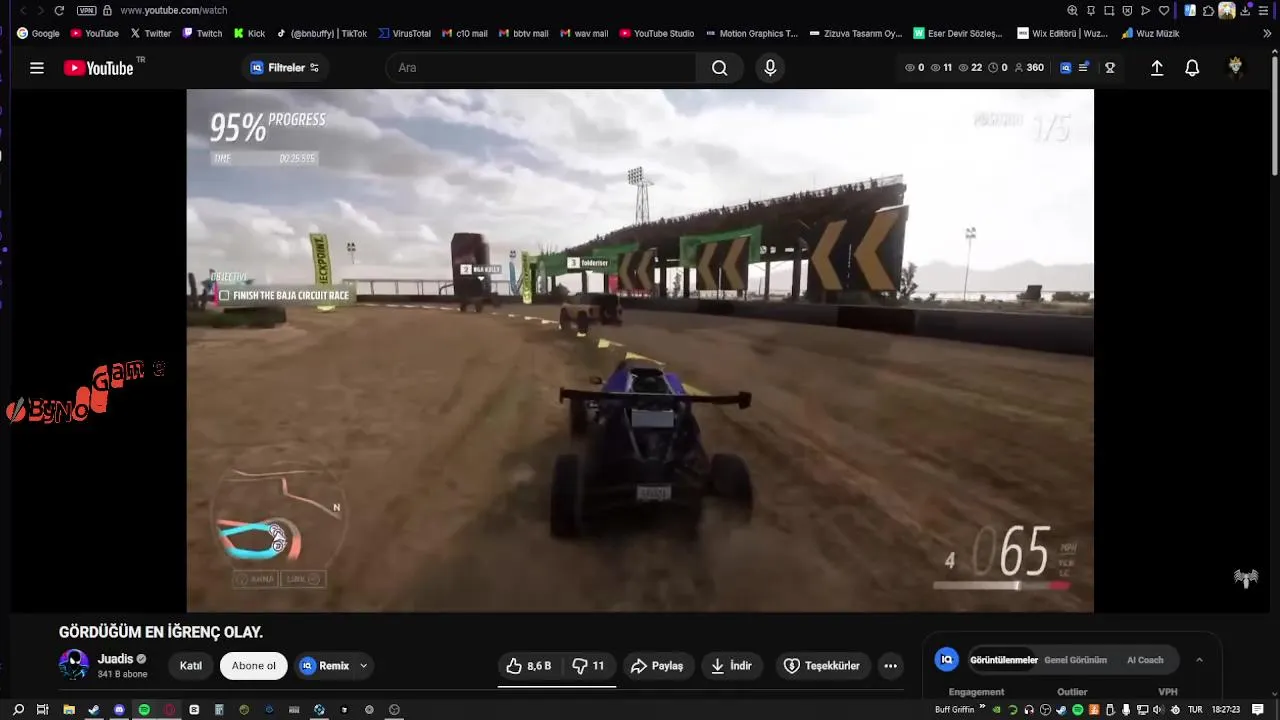
Task: Click the Forza gameplay video player
Action: (640, 350)
